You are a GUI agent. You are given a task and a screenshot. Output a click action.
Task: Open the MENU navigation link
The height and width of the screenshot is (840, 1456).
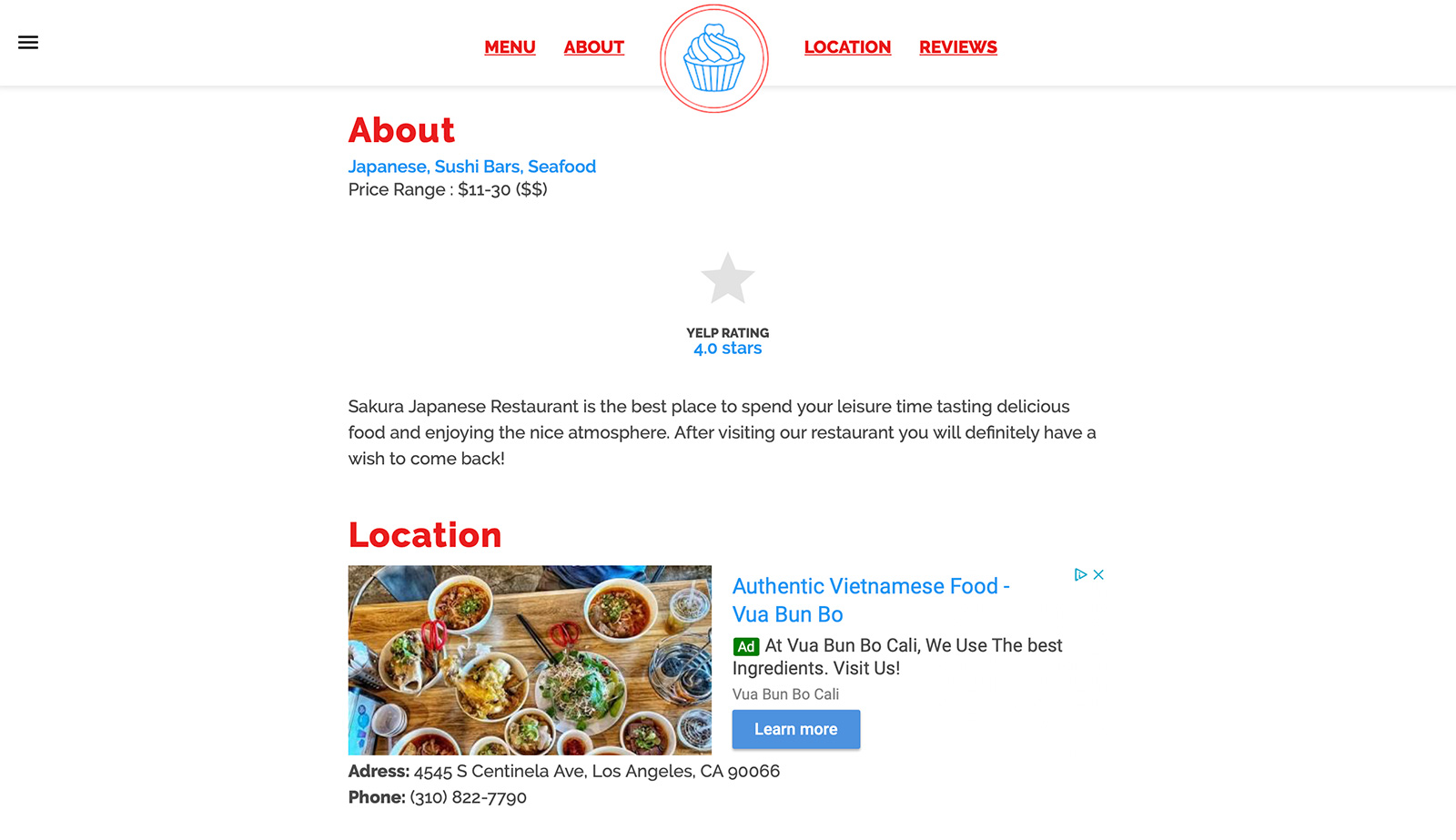point(510,47)
